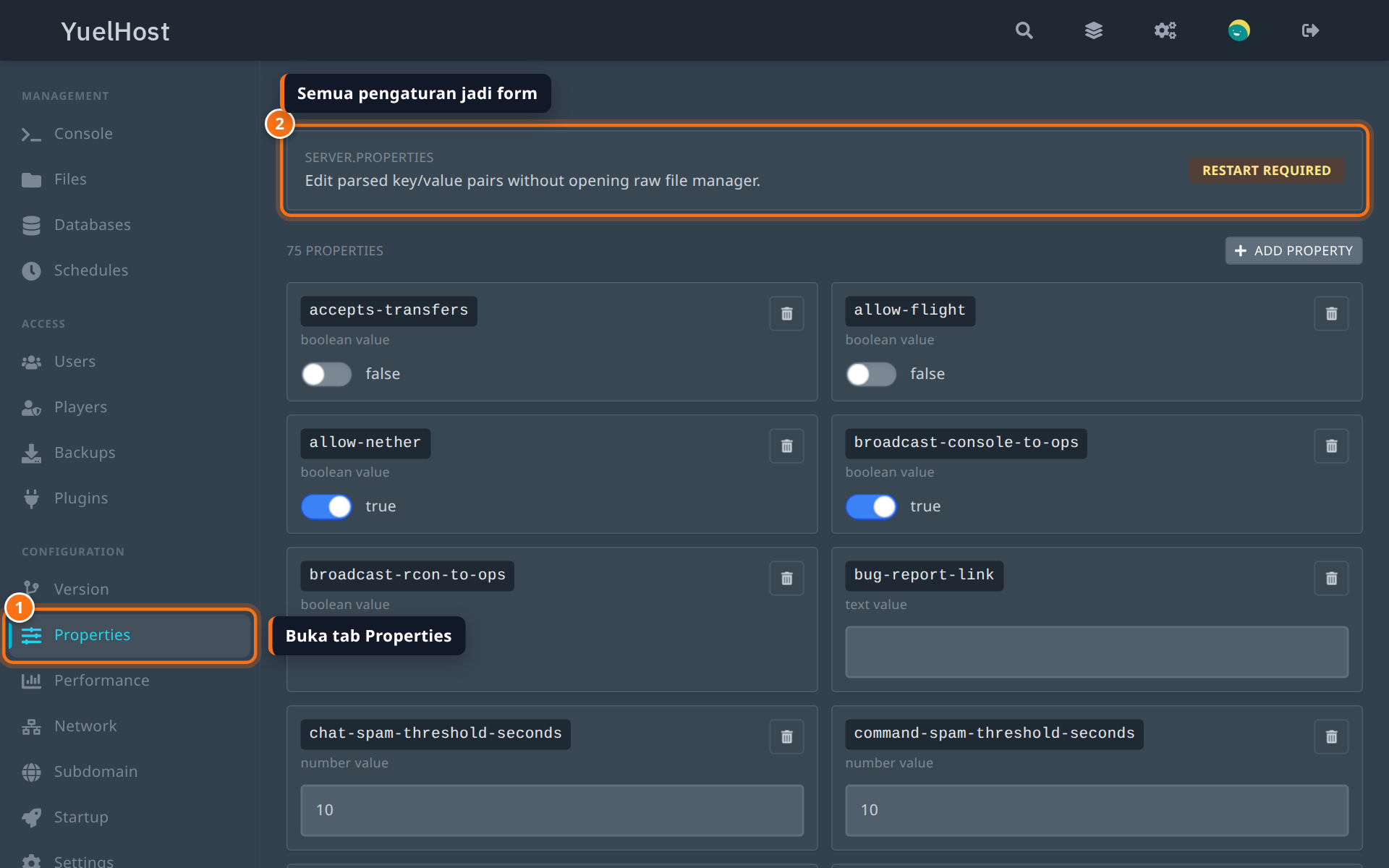Enable the accepts-transfers toggle
Viewport: 1389px width, 868px height.
tap(326, 374)
